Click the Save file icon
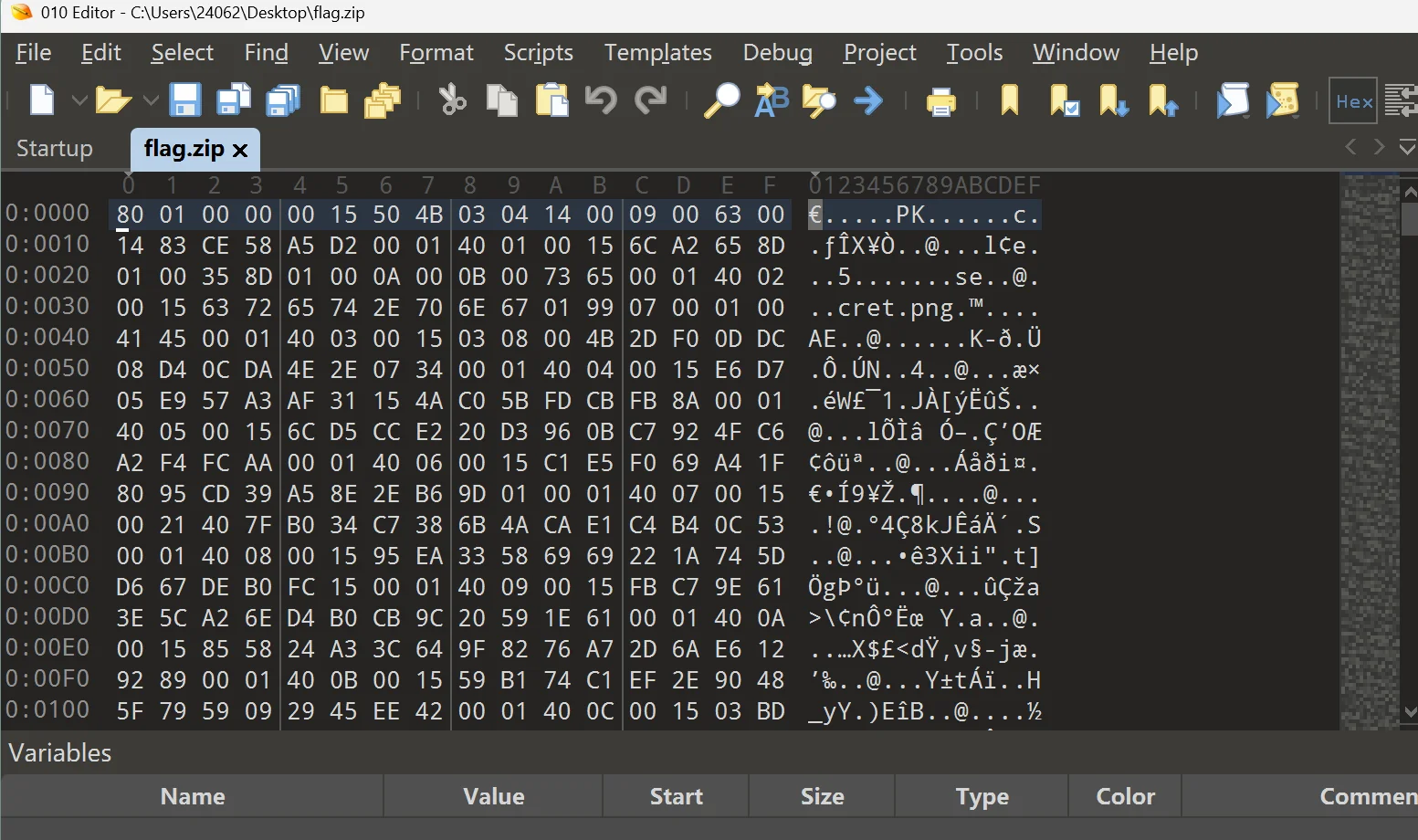 [x=185, y=100]
